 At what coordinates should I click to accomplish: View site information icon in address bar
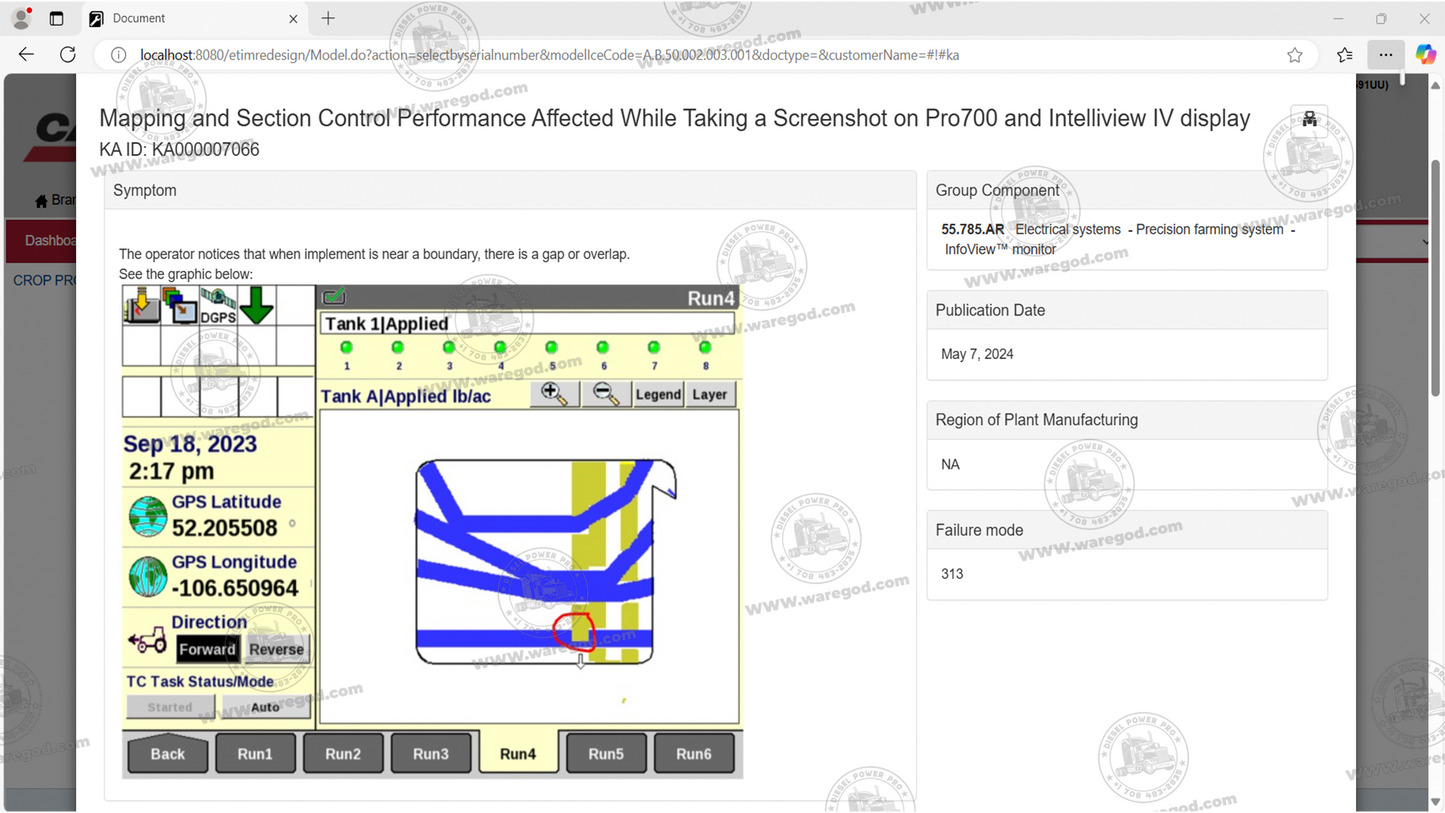tap(118, 55)
